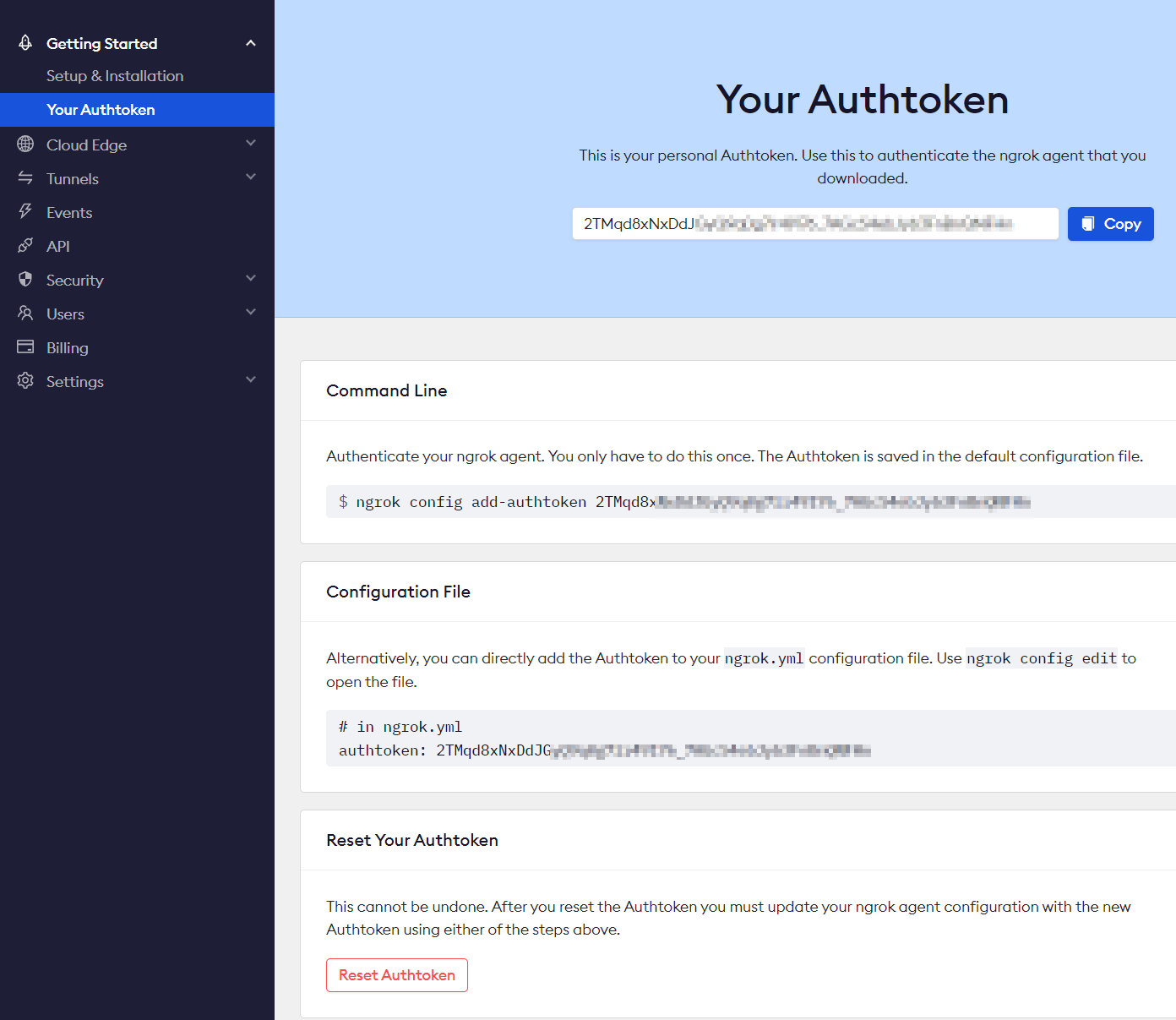Click the Settings gear icon

pyautogui.click(x=25, y=381)
